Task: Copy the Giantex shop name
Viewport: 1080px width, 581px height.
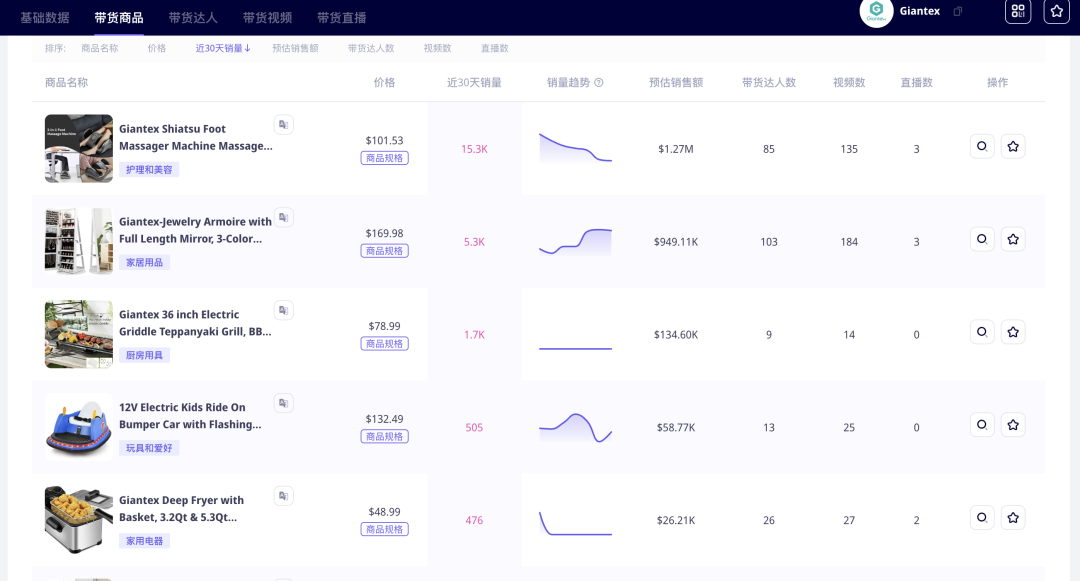Action: [x=957, y=12]
